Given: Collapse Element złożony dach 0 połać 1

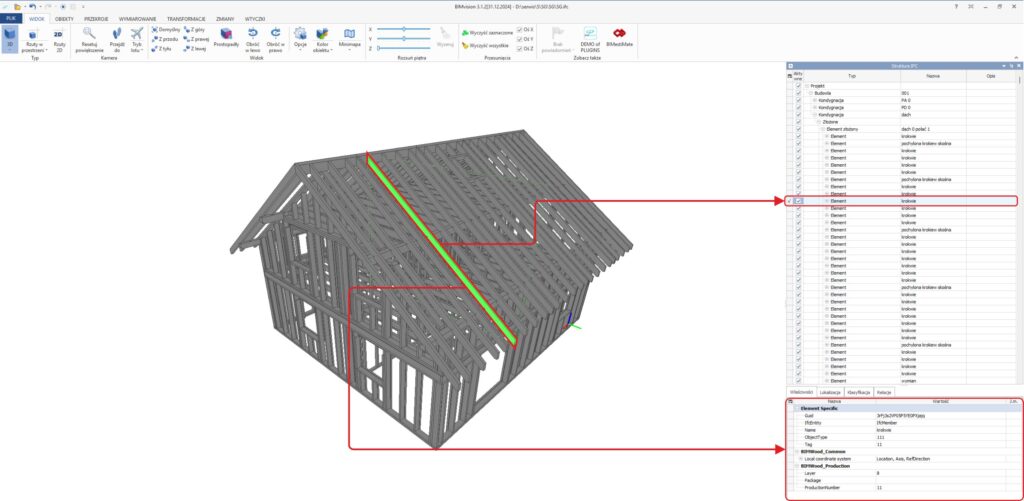Looking at the screenshot, I should [823, 129].
